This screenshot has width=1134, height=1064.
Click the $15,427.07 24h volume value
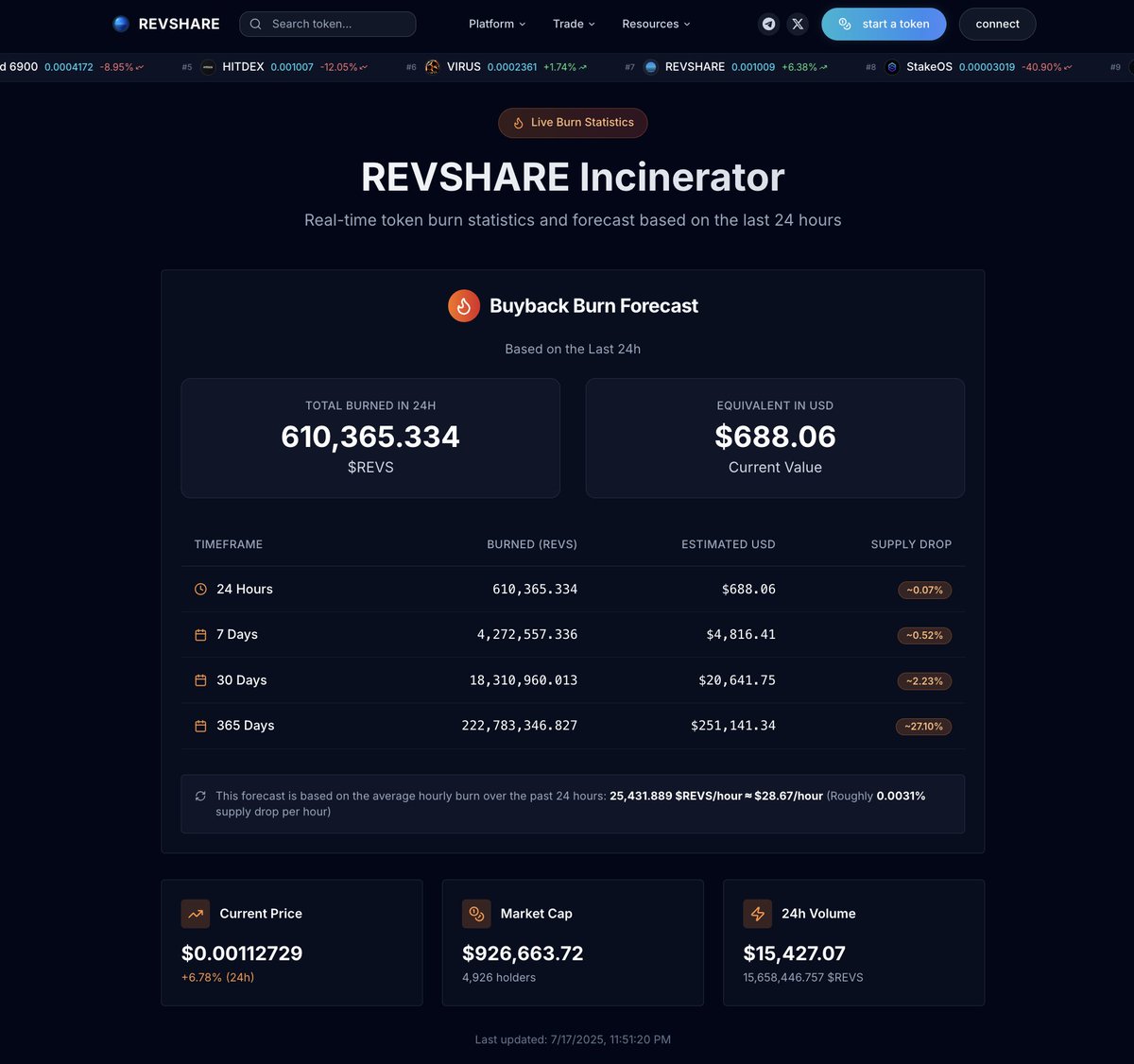click(795, 953)
